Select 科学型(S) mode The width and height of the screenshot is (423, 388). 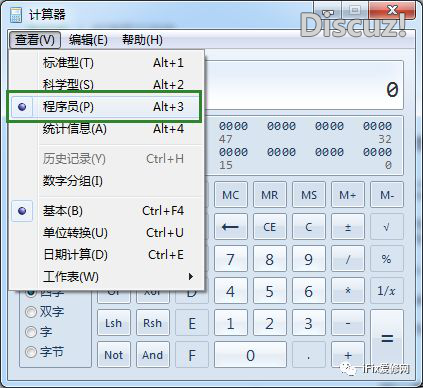coord(106,85)
